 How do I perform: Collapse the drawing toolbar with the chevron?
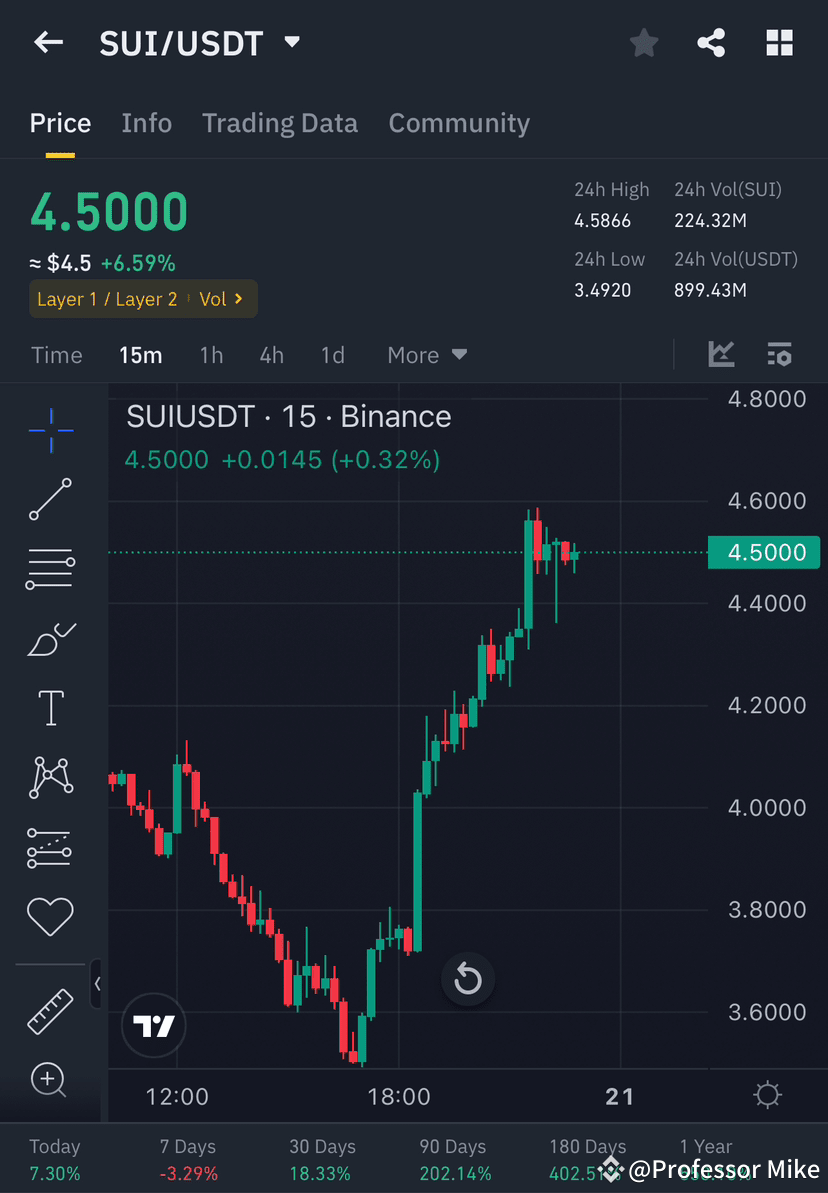coord(98,984)
